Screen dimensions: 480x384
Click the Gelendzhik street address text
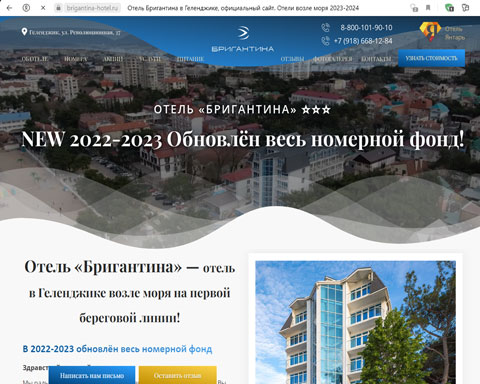coord(75,32)
